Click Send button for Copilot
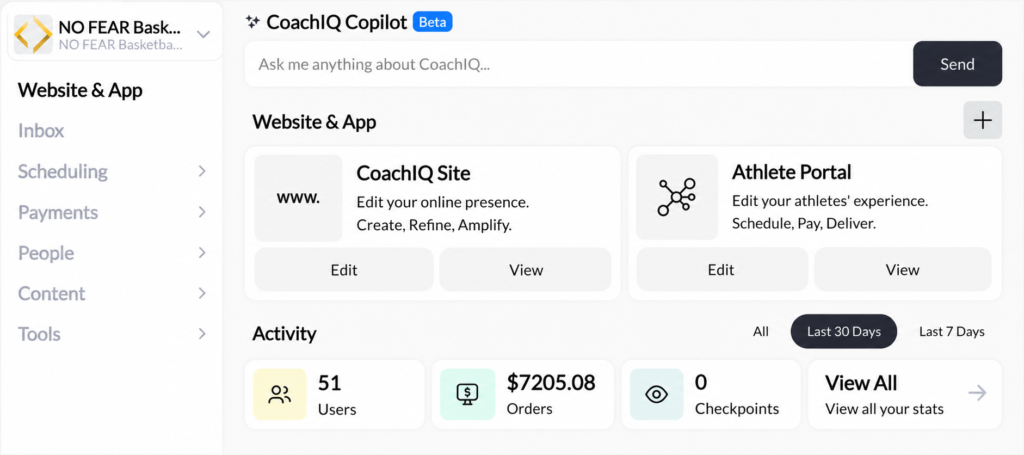Viewport: 1024px width, 455px height. [957, 64]
